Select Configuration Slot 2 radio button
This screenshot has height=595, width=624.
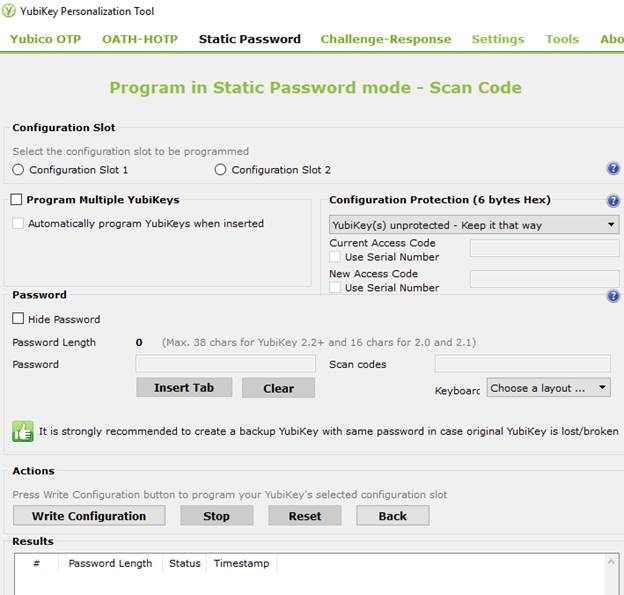[x=220, y=170]
